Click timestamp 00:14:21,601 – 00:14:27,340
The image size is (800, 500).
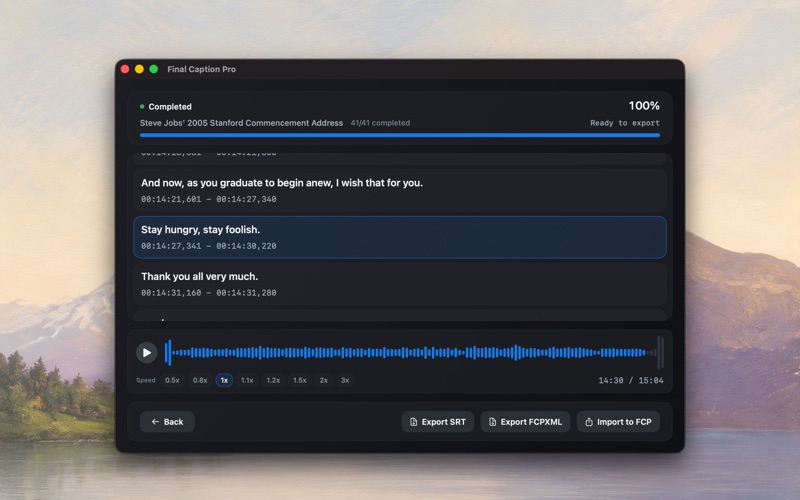tap(209, 199)
